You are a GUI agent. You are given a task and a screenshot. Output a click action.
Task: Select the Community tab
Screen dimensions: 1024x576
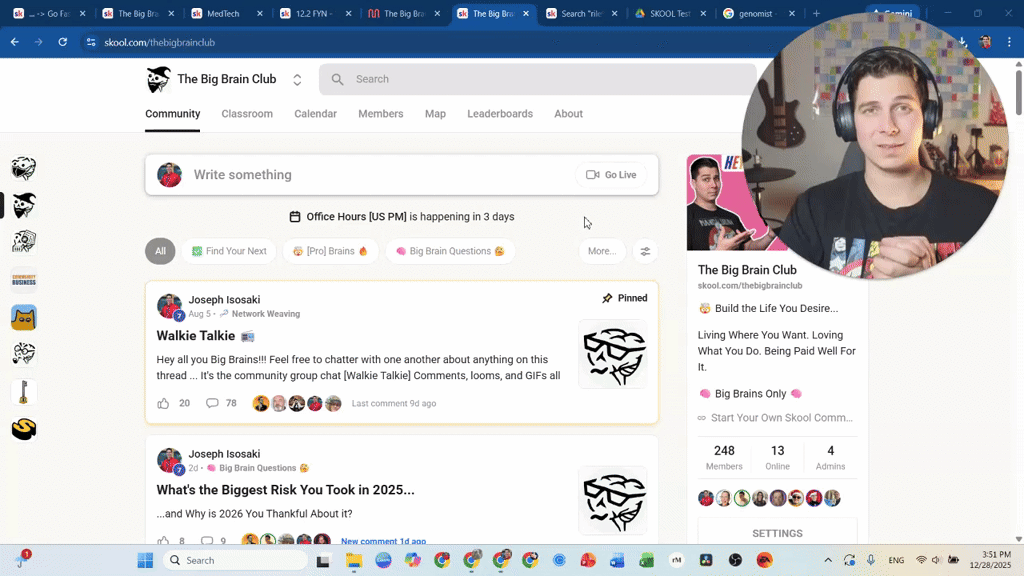pos(172,114)
